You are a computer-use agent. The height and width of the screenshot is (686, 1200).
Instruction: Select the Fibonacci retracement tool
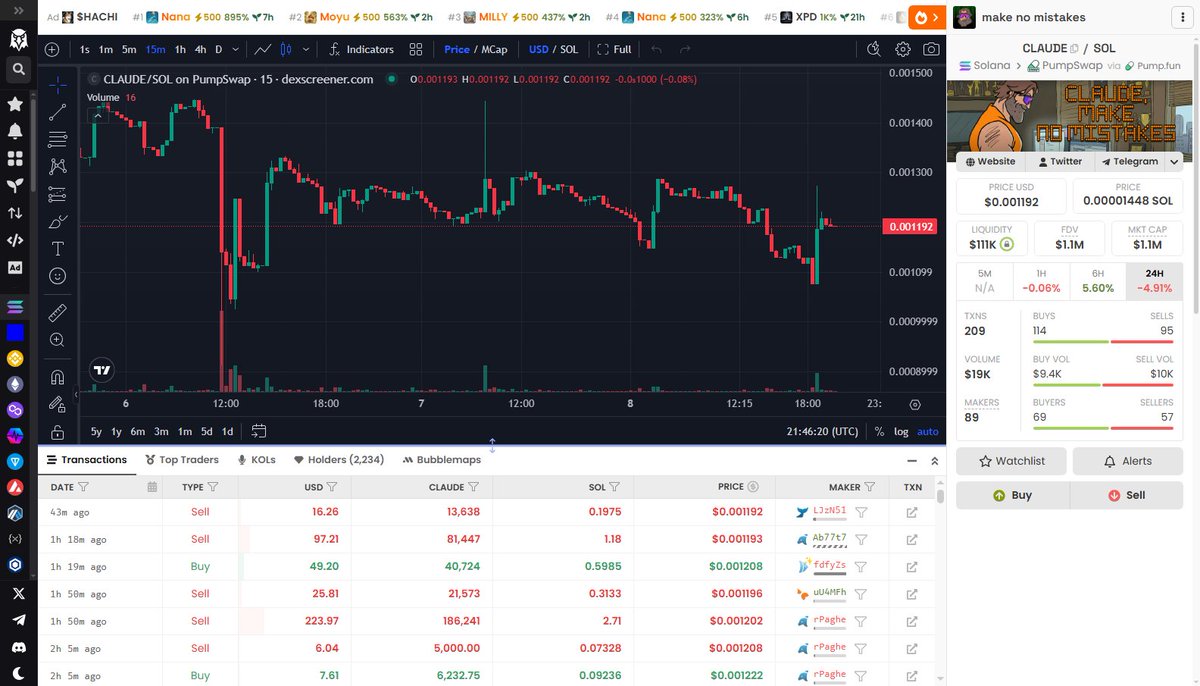(x=58, y=139)
